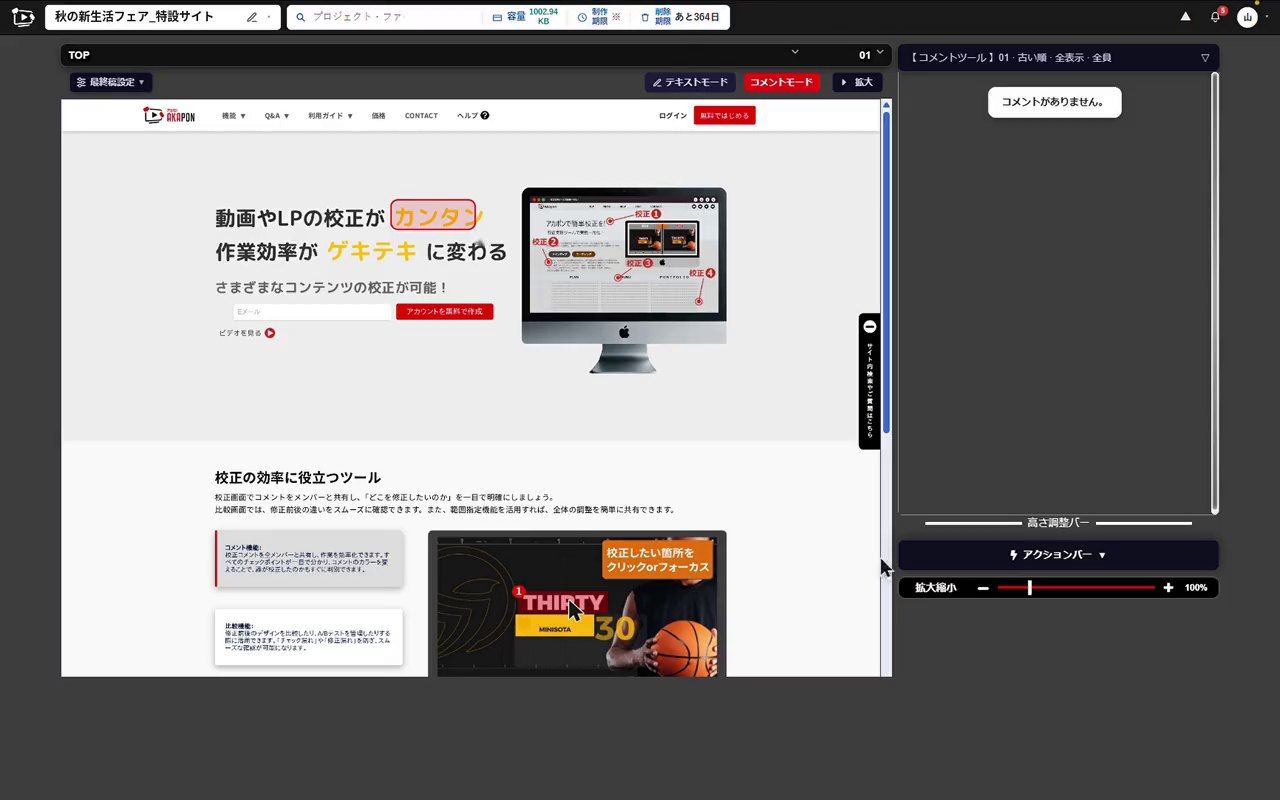Expand the アクションバー panel
This screenshot has height=800, width=1280.
(1058, 555)
